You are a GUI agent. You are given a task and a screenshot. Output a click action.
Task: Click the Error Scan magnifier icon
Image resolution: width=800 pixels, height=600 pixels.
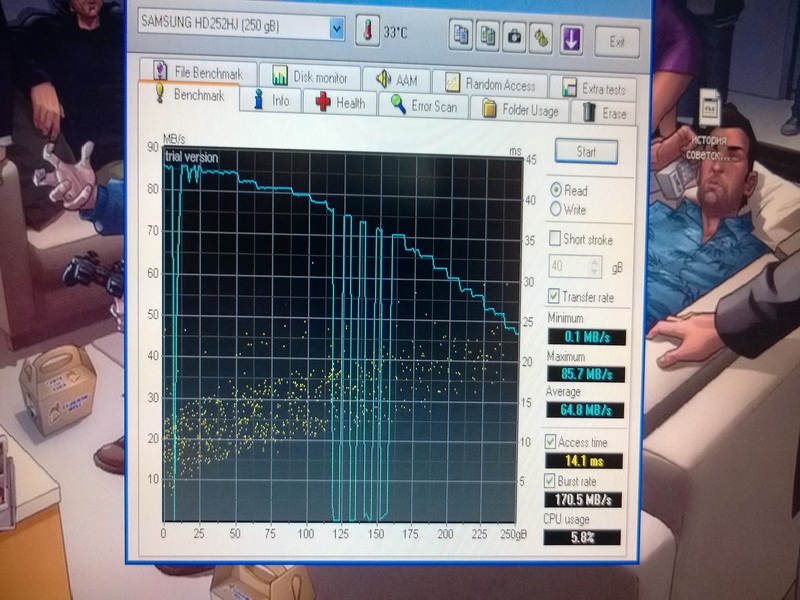[398, 104]
